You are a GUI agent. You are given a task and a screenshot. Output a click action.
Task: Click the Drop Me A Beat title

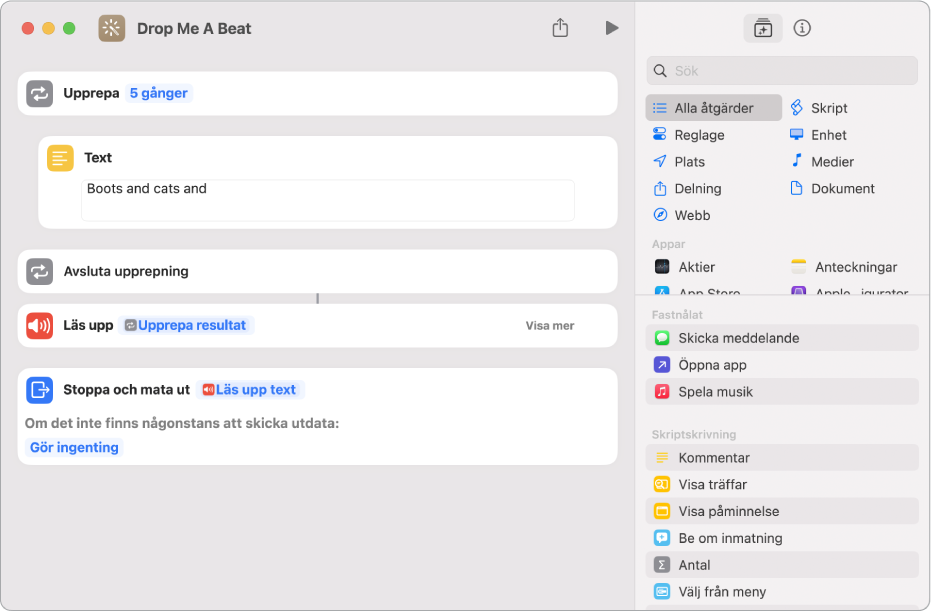194,28
